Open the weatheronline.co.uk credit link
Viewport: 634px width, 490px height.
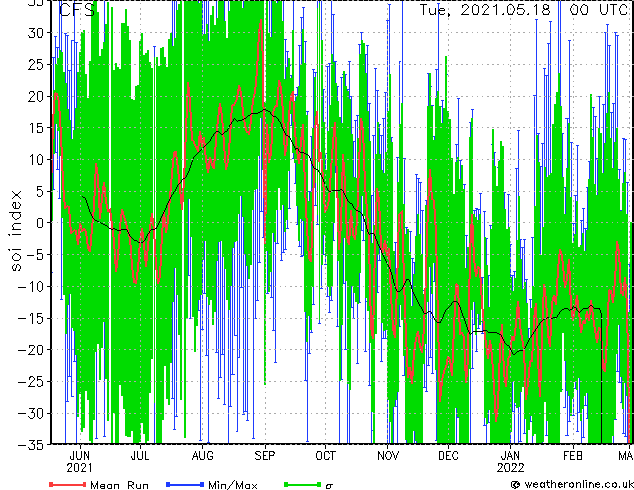572,484
